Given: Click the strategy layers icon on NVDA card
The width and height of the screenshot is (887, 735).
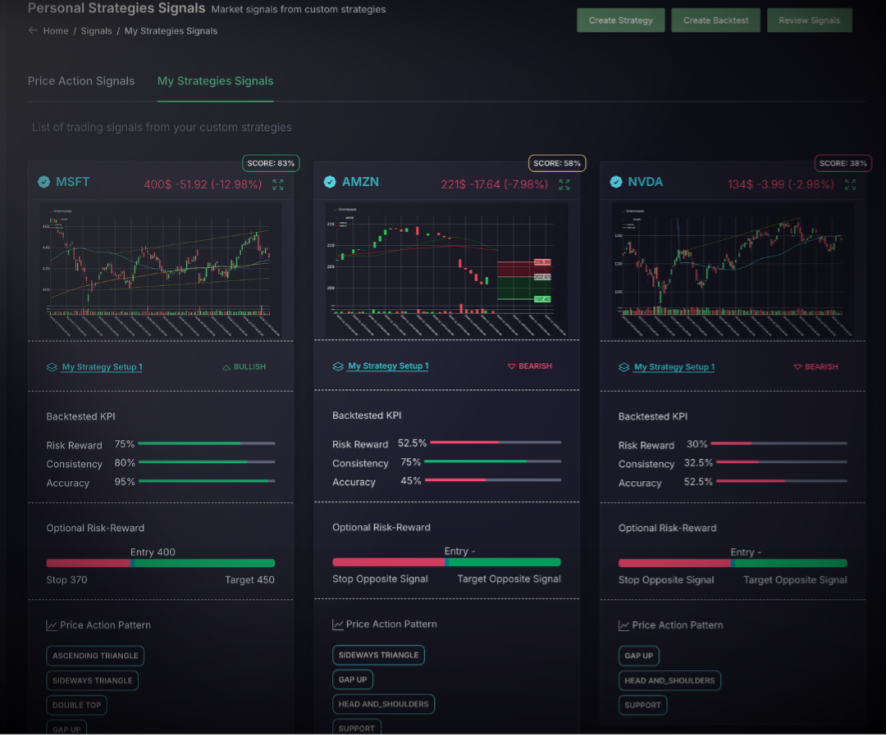Looking at the screenshot, I should coord(624,367).
